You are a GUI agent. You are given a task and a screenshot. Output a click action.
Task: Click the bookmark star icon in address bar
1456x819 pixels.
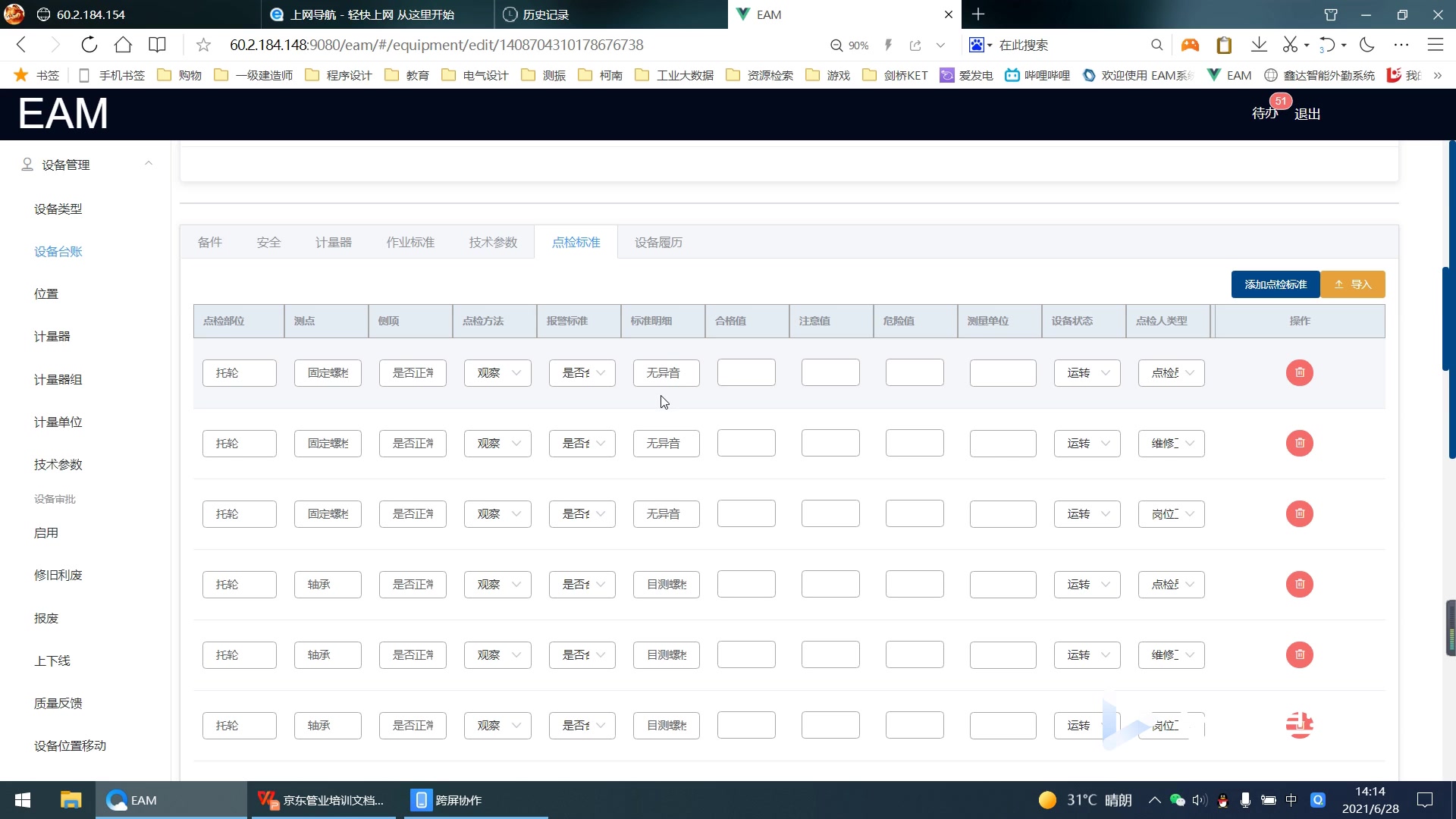tap(203, 45)
